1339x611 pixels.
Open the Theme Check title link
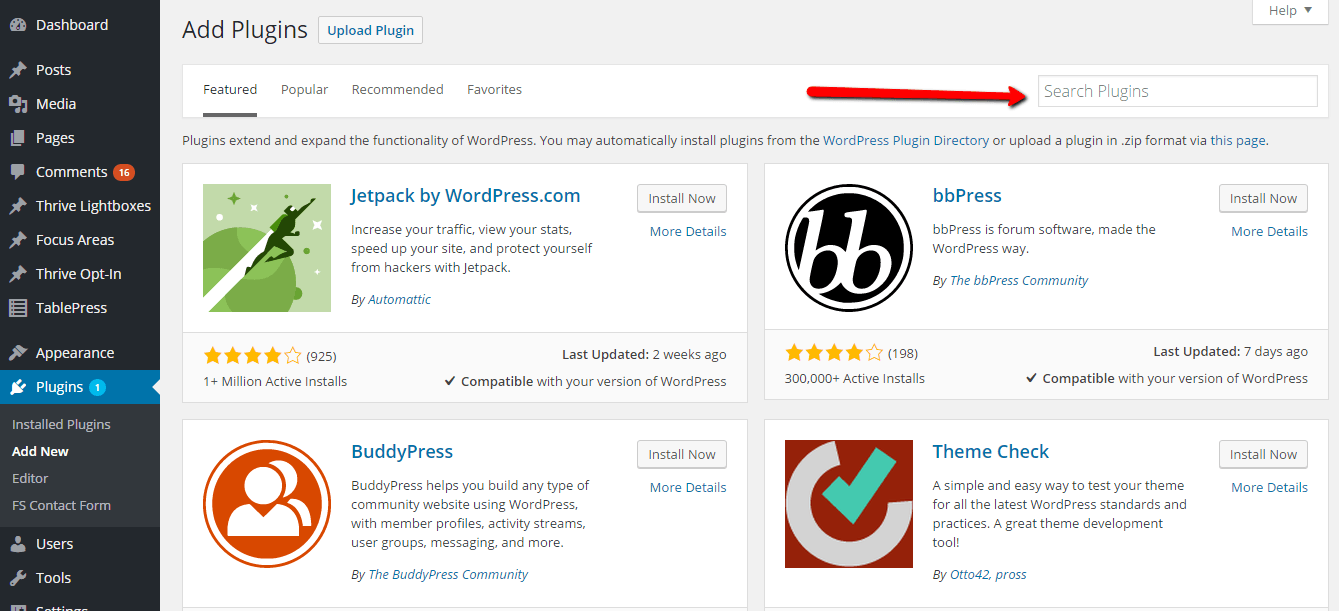pyautogui.click(x=991, y=452)
